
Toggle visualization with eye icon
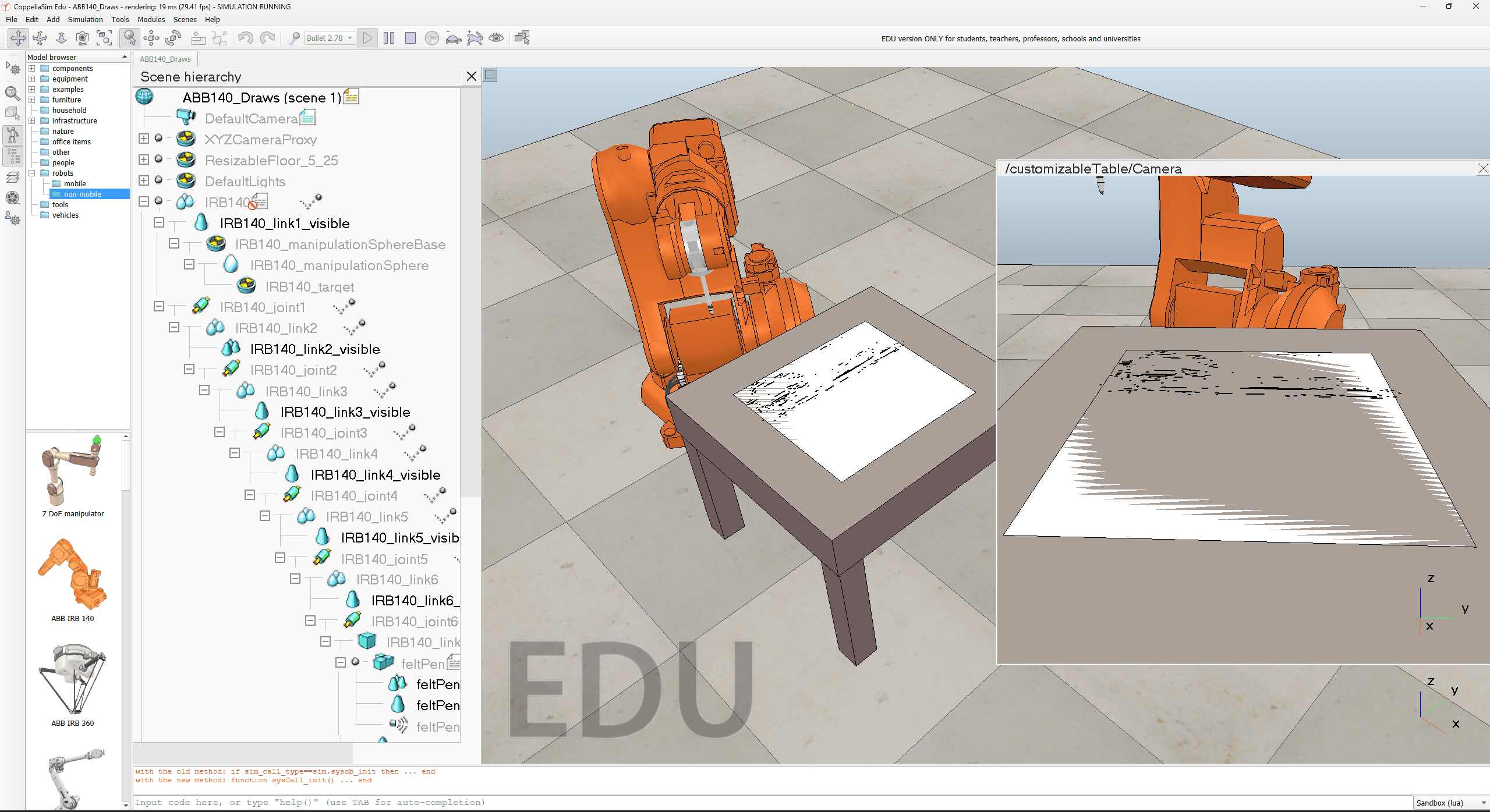tap(497, 38)
